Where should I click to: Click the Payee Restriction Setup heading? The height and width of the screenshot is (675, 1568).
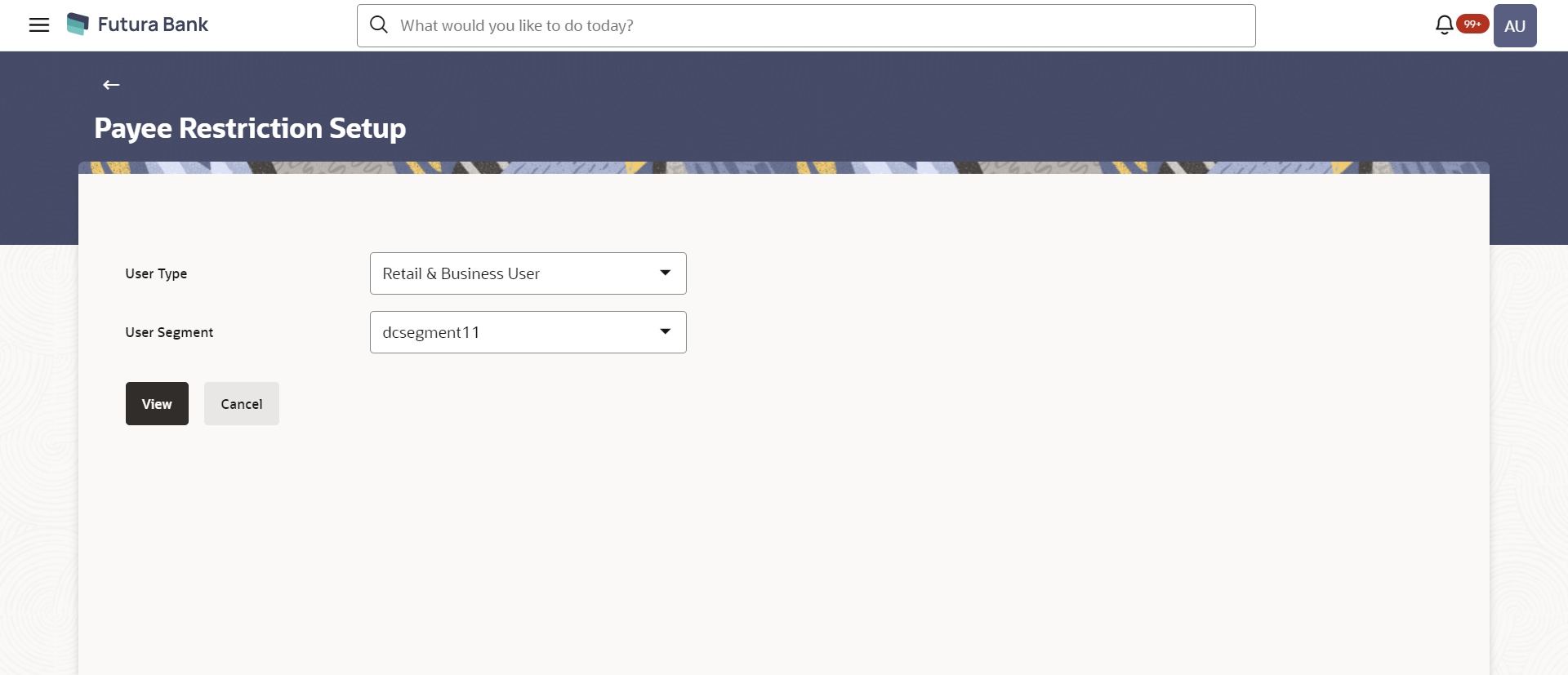coord(250,128)
